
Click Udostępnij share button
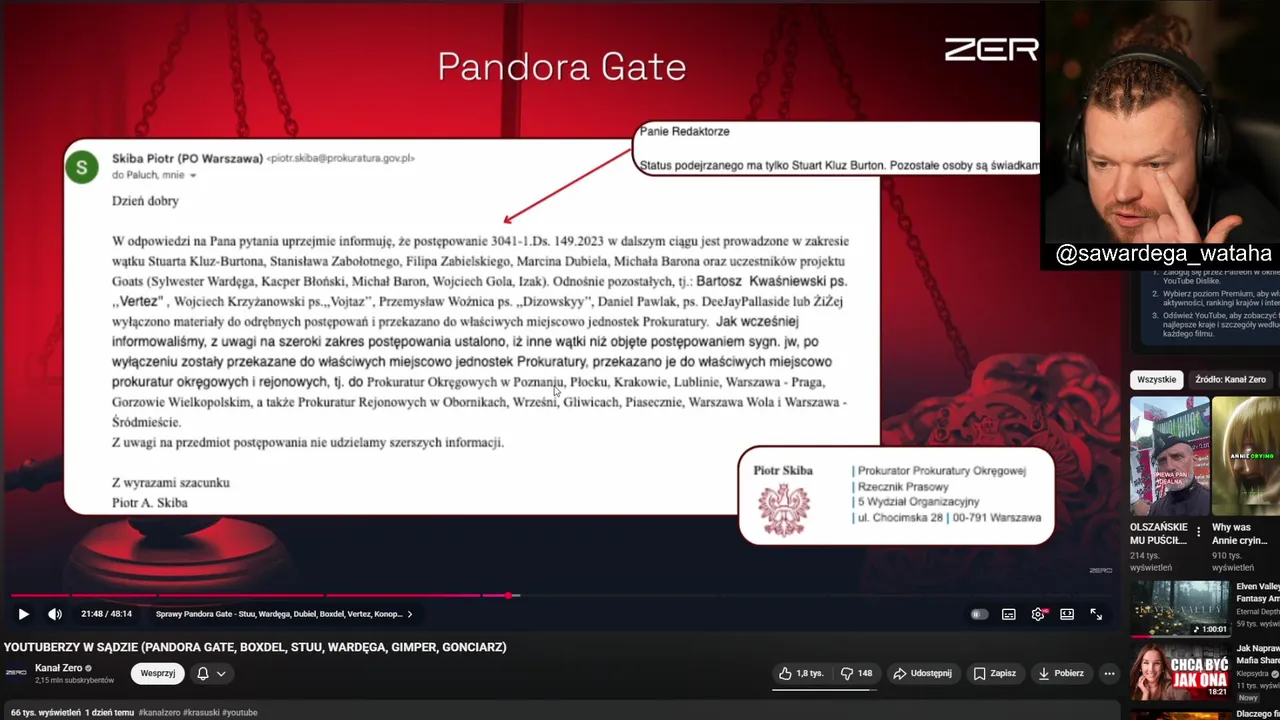click(x=922, y=673)
